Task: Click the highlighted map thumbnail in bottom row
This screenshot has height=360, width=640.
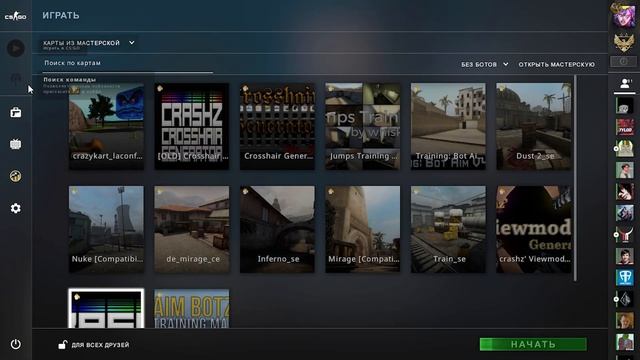Action: [x=107, y=309]
